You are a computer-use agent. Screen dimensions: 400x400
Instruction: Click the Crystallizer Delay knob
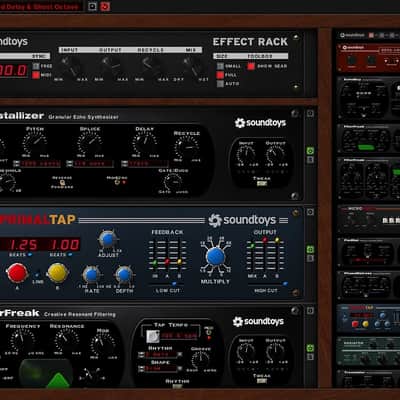click(x=145, y=143)
